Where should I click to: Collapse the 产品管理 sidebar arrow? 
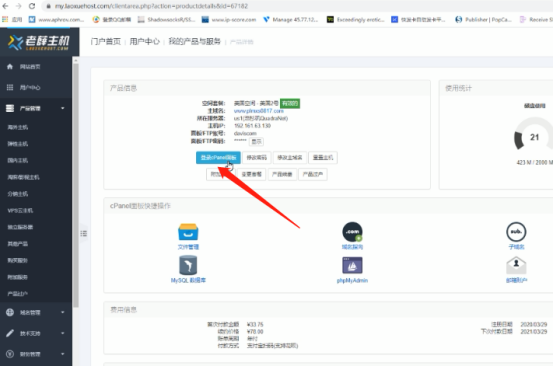coord(63,108)
